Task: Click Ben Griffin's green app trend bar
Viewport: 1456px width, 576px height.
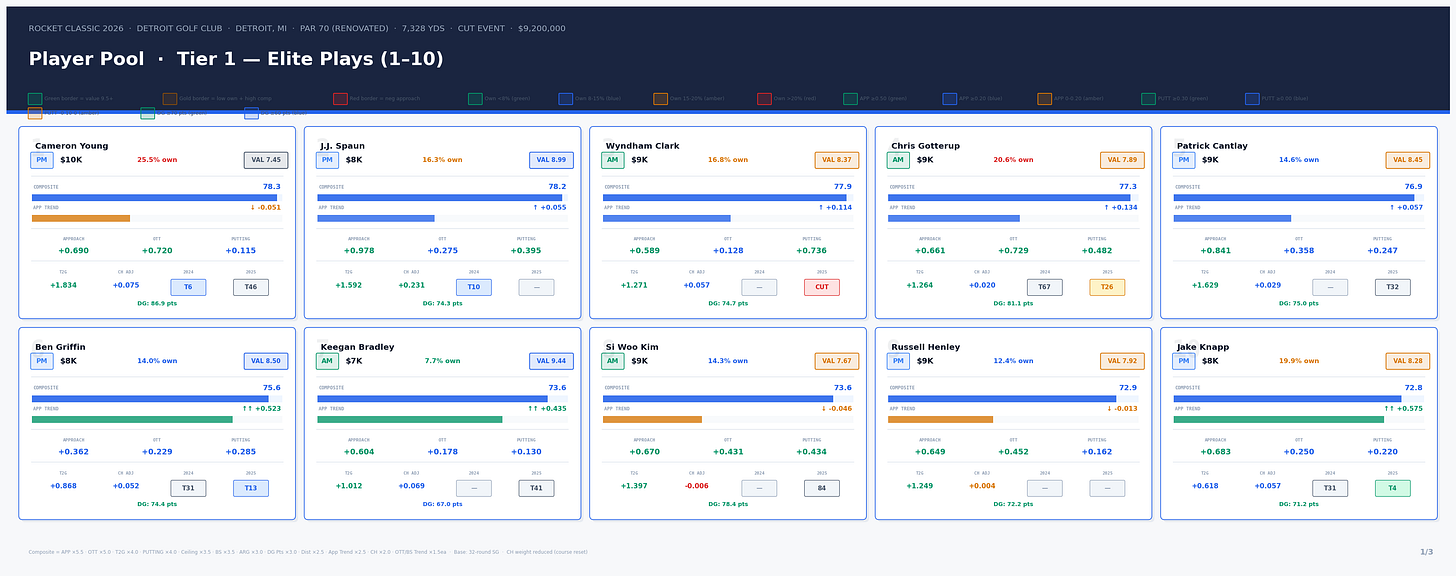Action: coord(132,419)
